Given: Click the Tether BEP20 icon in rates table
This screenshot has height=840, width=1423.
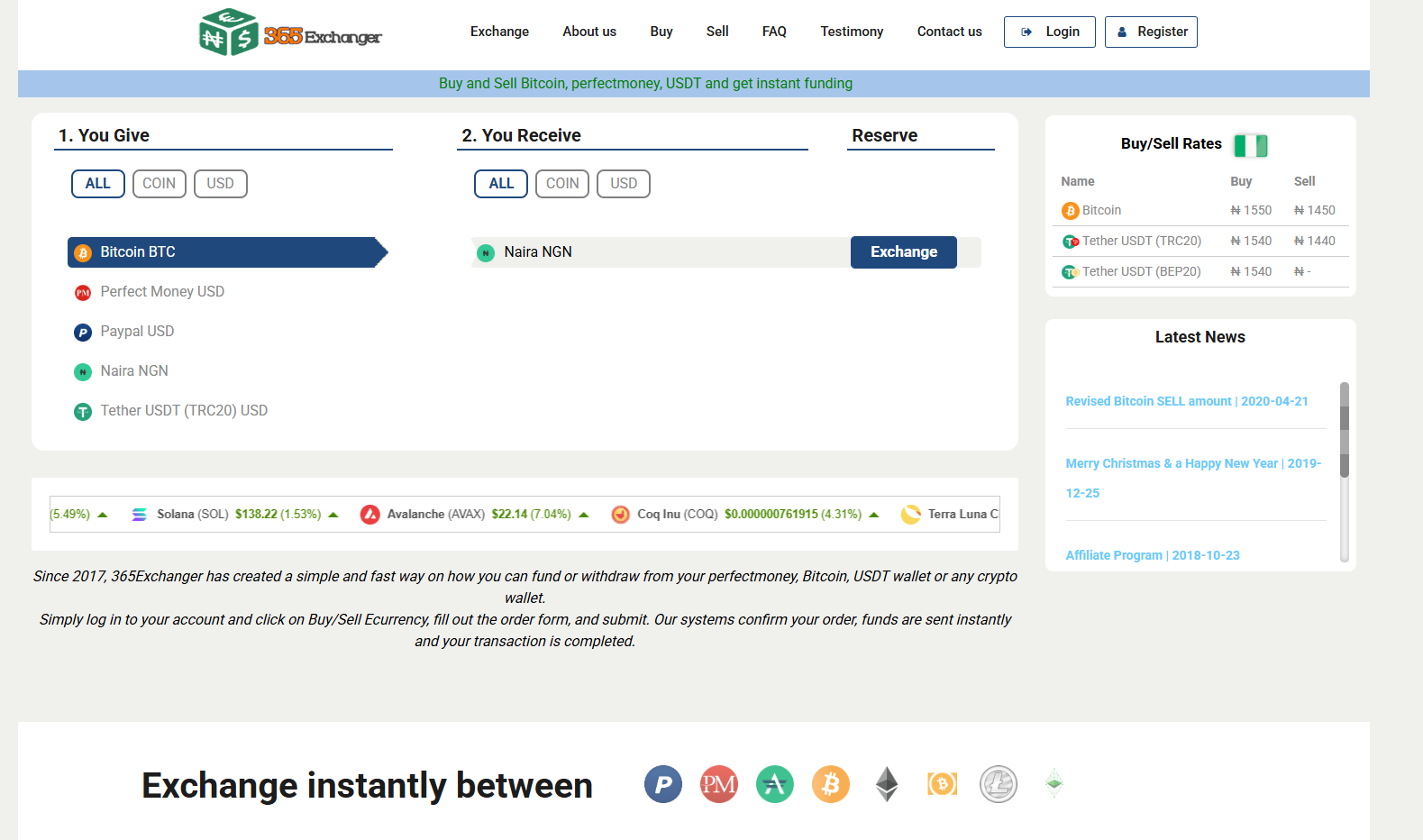Looking at the screenshot, I should point(1071,272).
